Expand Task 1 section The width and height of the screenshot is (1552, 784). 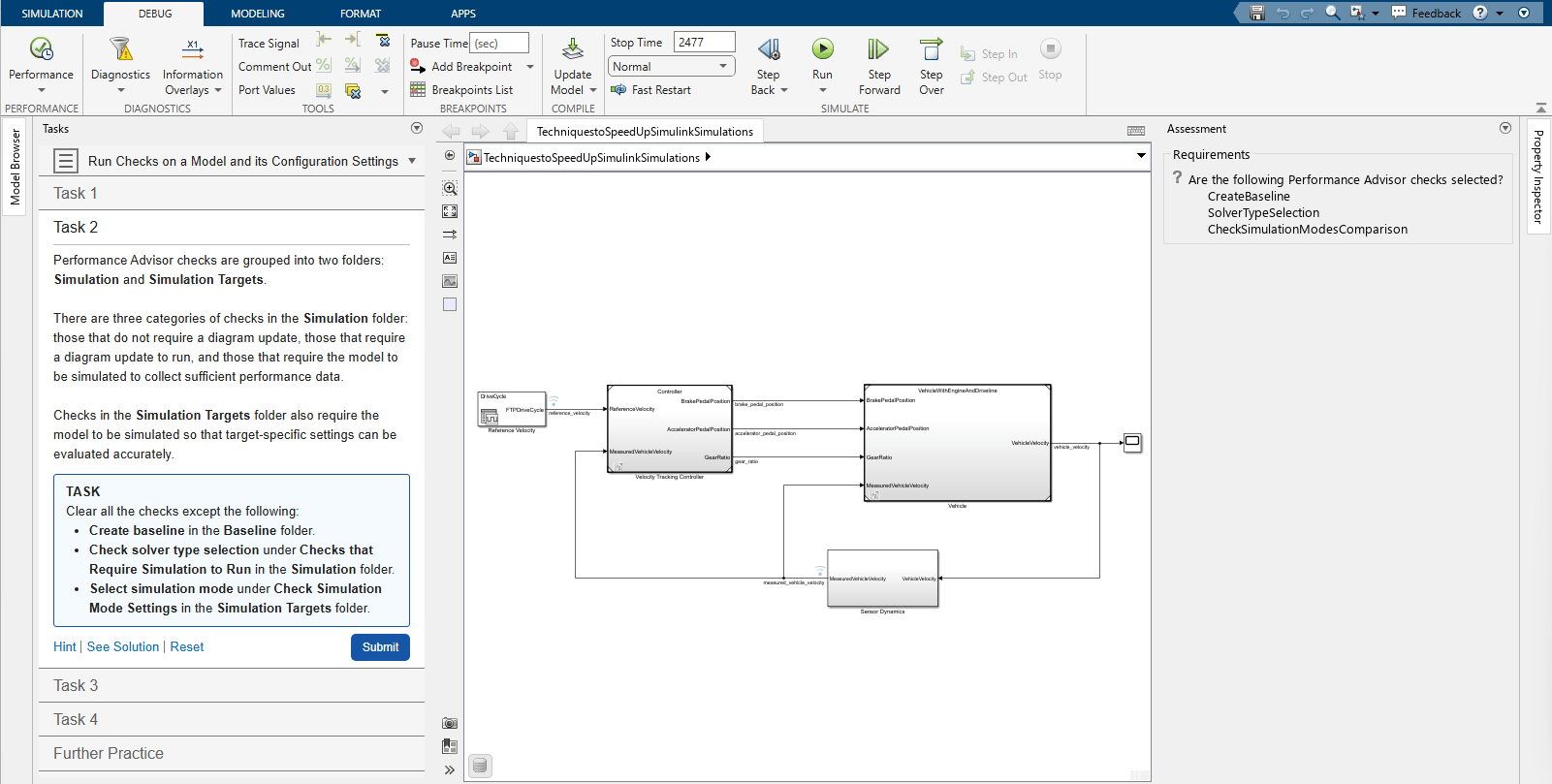tap(232, 194)
